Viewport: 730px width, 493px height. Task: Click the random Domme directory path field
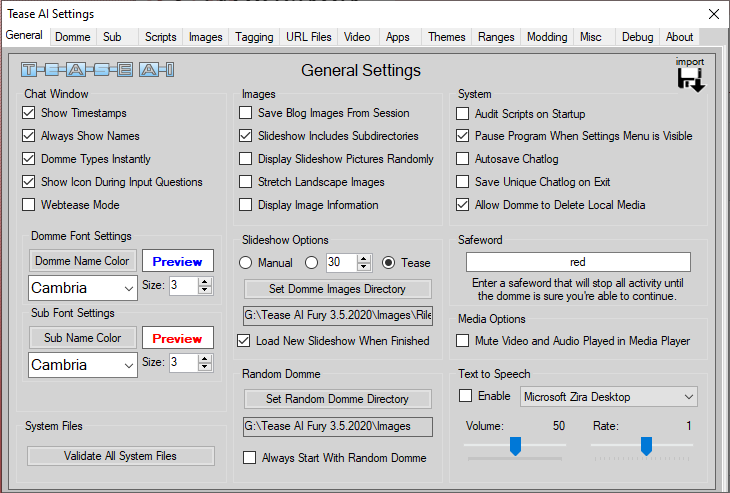(338, 426)
